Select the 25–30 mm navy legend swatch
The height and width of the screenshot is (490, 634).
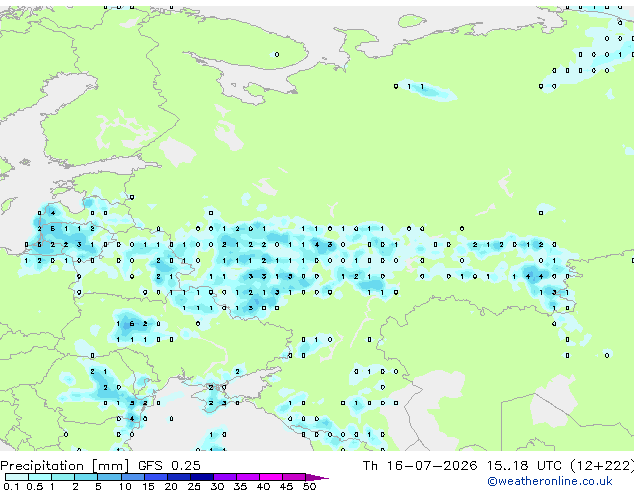point(201,477)
